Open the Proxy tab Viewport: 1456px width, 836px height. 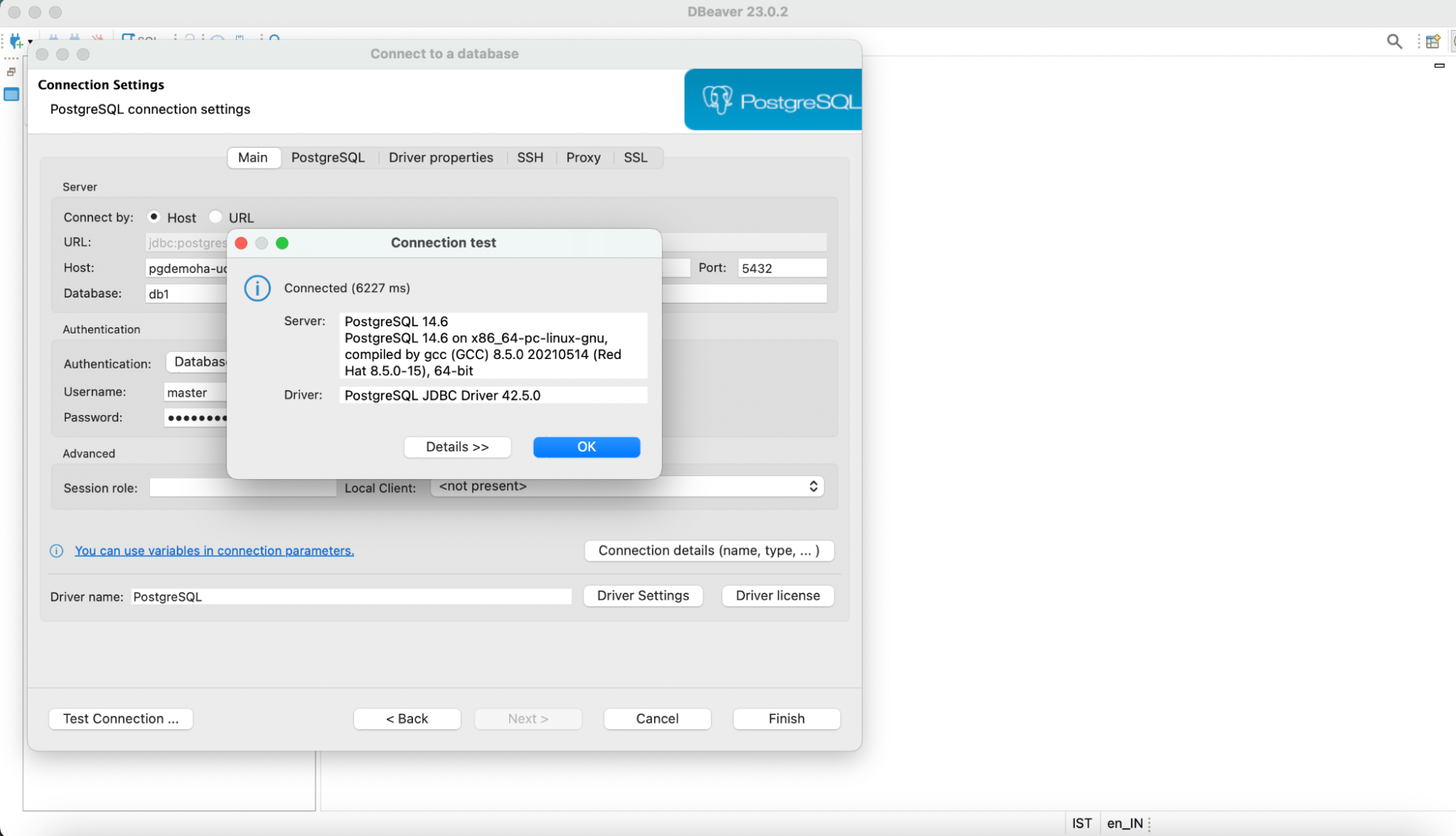point(583,157)
